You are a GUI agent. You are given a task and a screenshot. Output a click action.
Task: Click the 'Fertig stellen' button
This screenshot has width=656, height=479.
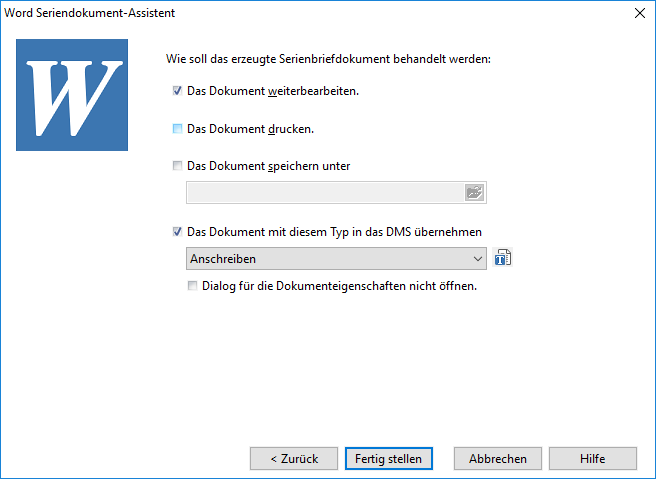click(x=389, y=459)
